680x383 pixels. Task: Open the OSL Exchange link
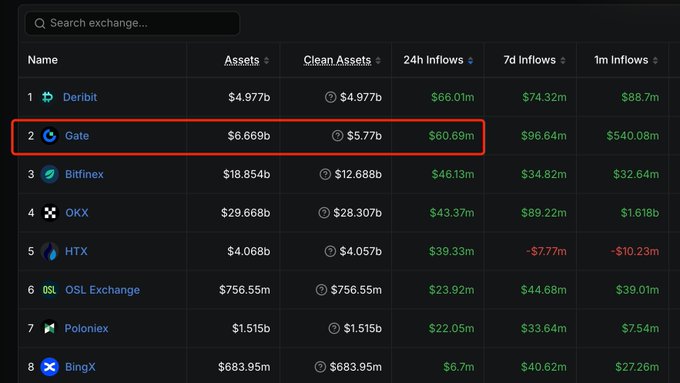click(x=102, y=290)
